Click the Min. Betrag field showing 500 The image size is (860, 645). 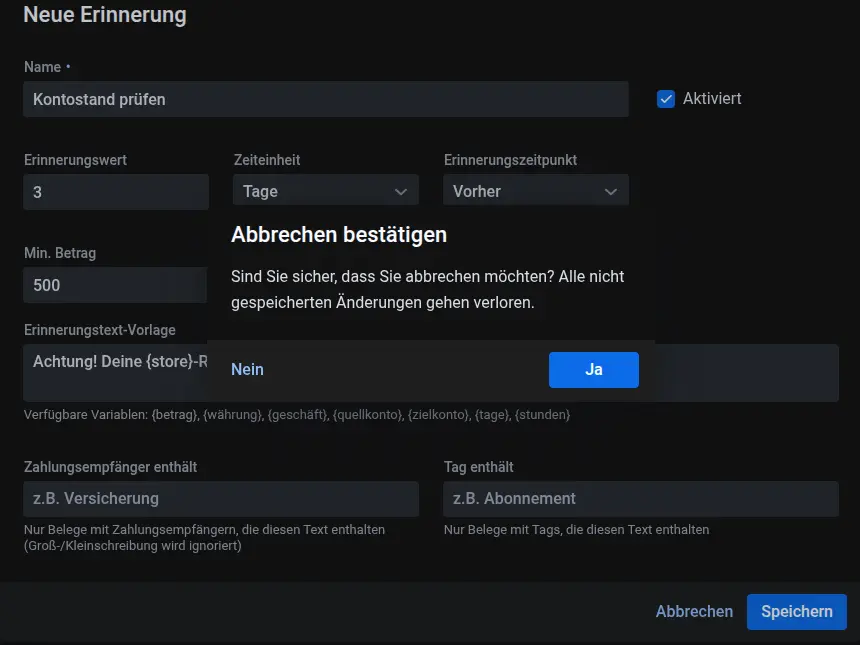[115, 285]
